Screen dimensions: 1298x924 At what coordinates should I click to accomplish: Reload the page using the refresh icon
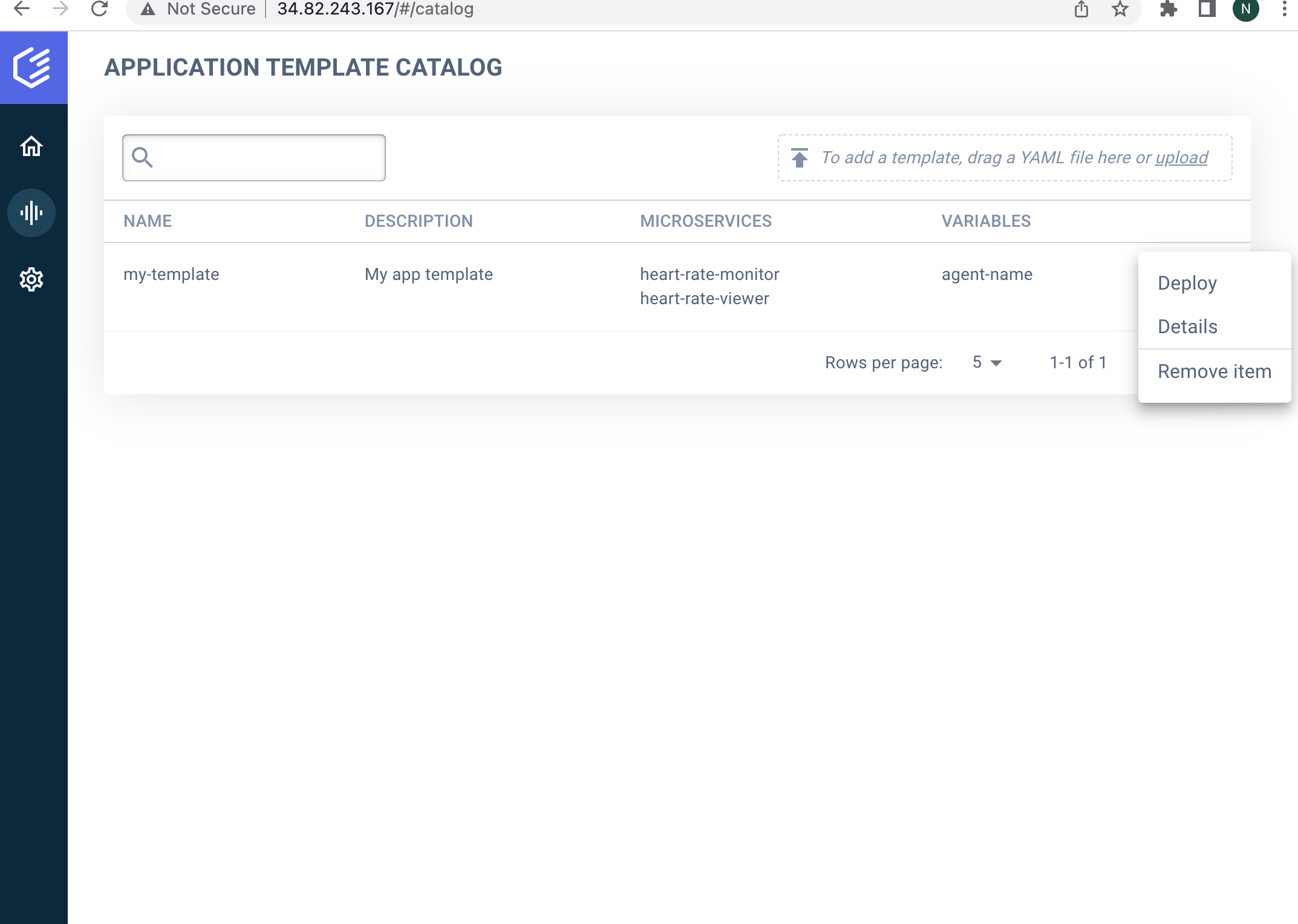[99, 9]
